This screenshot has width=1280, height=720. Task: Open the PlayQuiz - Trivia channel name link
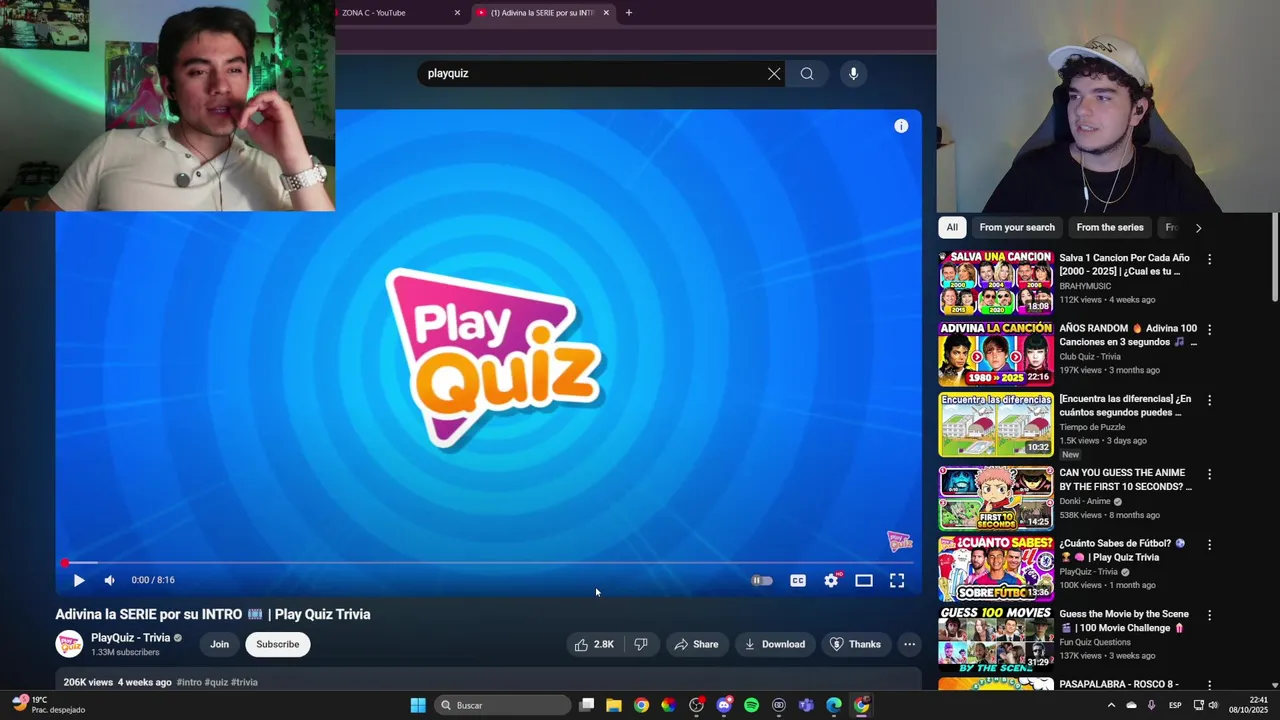(x=131, y=638)
